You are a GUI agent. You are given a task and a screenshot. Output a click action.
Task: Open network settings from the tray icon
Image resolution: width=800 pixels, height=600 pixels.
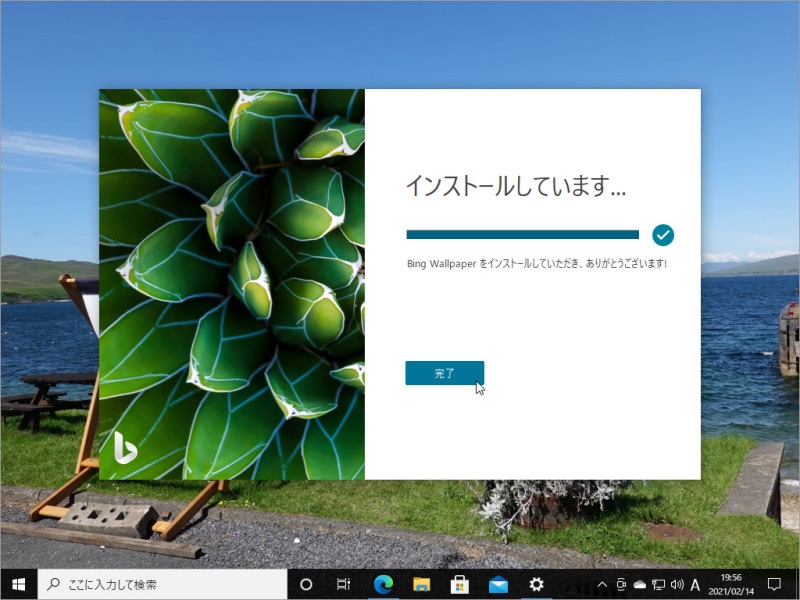(x=657, y=583)
